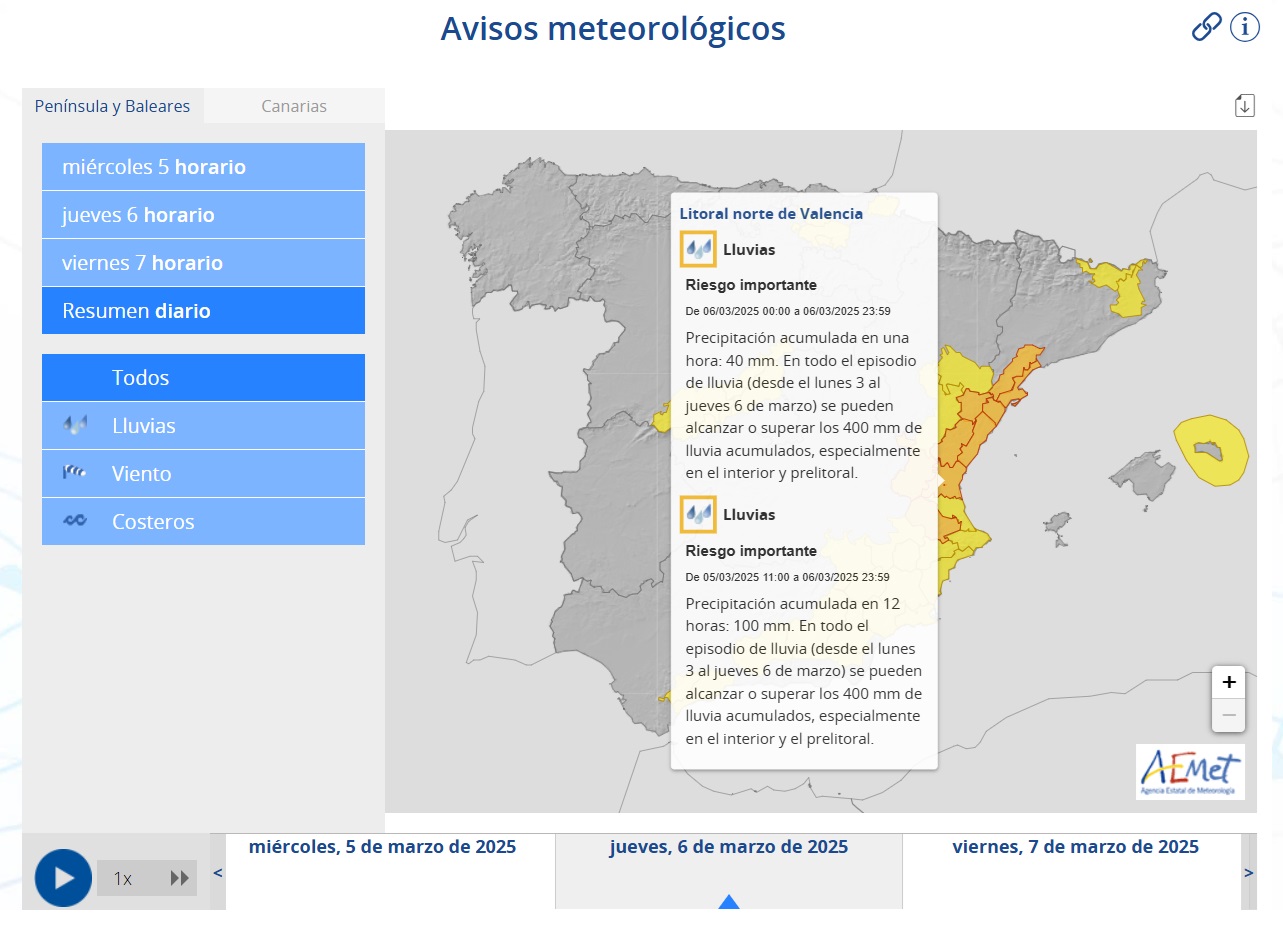Click the Litoral norte de Valencia heading
The height and width of the screenshot is (938, 1283).
point(773,213)
